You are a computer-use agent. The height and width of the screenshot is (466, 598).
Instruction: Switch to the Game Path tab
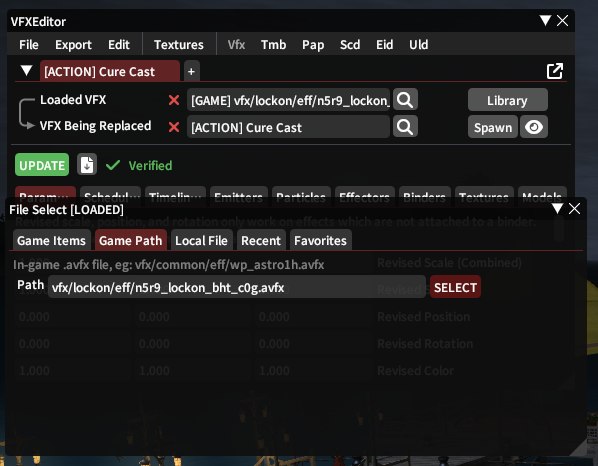click(131, 240)
